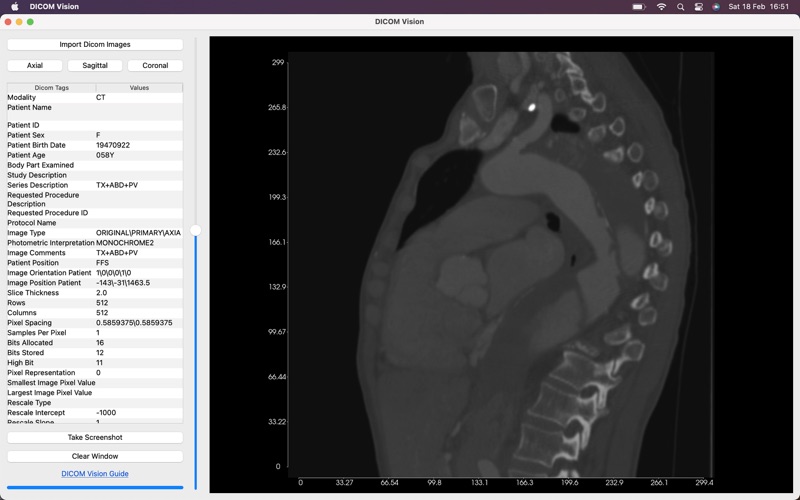Select Bits Stored value 12
The width and height of the screenshot is (800, 500).
(x=100, y=353)
